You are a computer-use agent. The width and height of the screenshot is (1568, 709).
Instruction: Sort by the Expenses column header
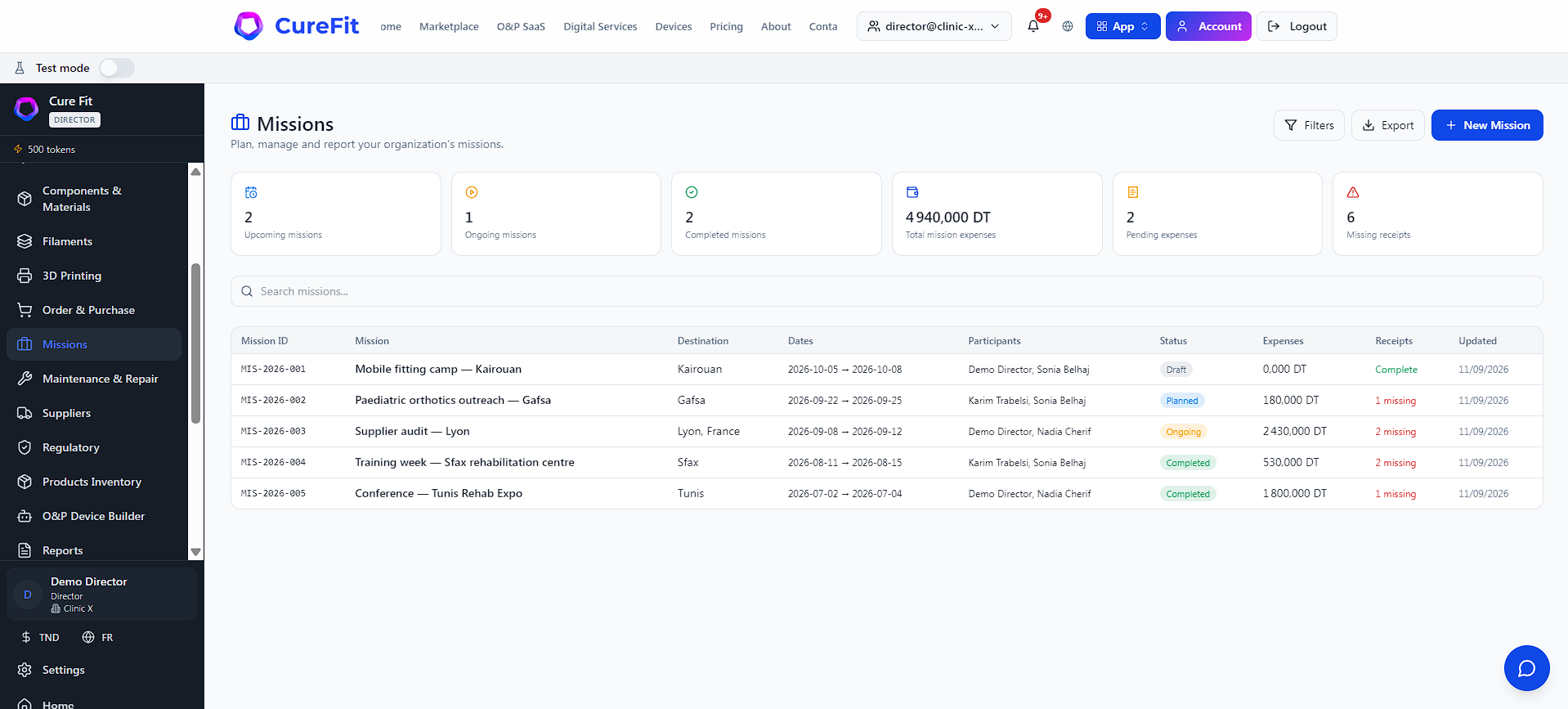point(1283,341)
